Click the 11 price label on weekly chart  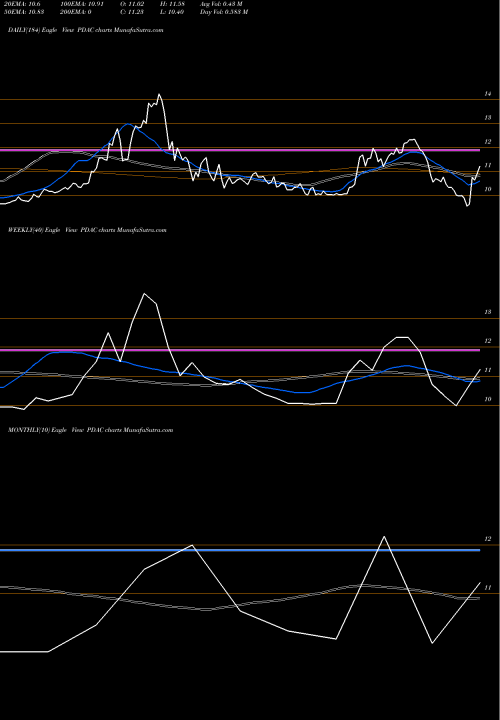[488, 370]
